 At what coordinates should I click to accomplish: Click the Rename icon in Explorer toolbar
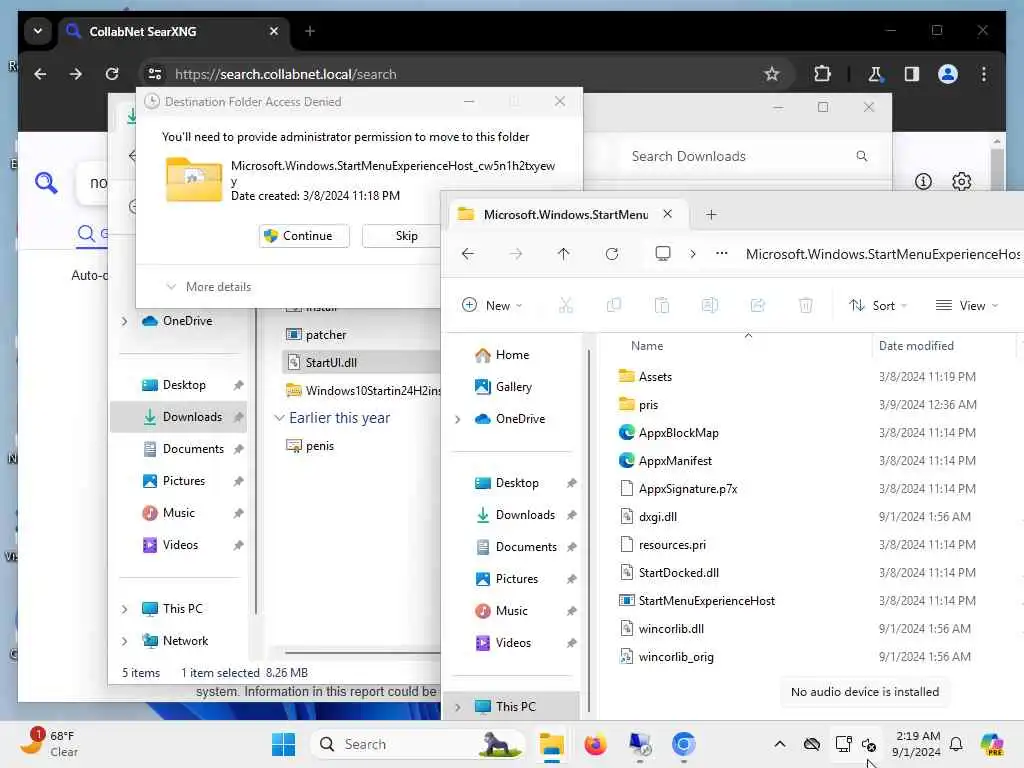710,305
